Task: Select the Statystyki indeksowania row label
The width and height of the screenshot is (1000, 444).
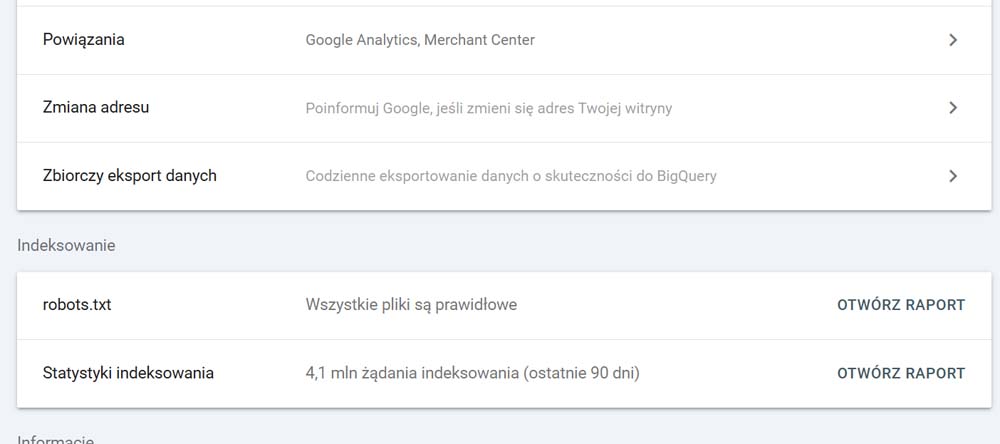Action: [x=128, y=373]
